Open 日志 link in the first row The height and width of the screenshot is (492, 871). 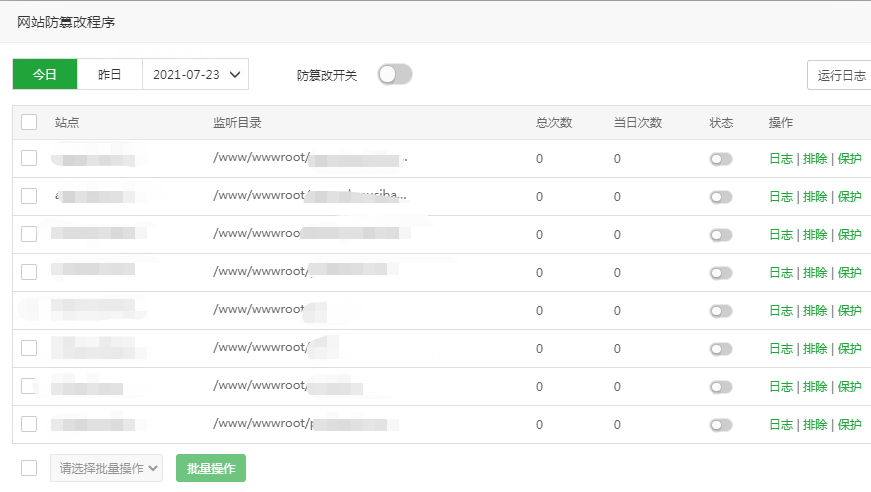[x=780, y=158]
